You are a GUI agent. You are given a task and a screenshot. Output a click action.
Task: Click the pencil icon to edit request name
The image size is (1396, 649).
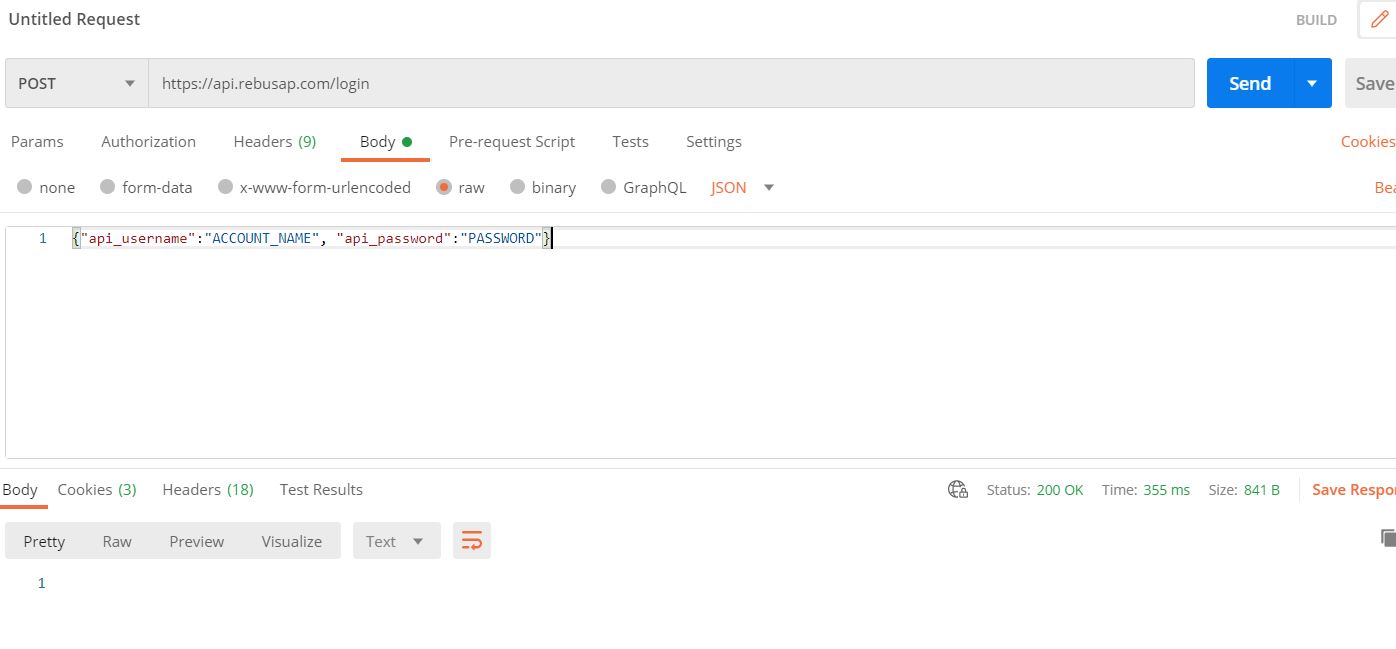click(x=1378, y=19)
